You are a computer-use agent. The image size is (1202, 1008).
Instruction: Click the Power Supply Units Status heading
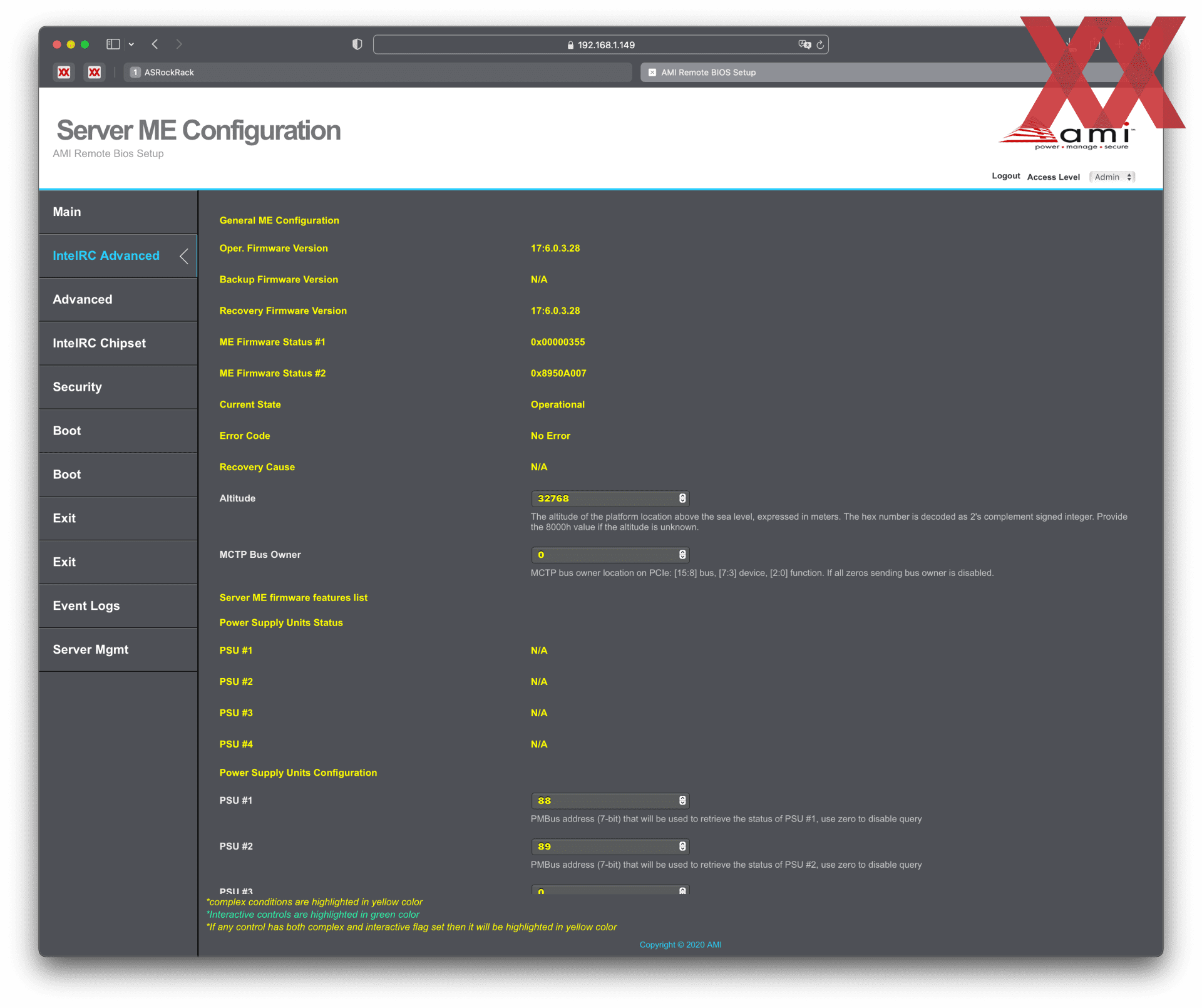click(281, 623)
